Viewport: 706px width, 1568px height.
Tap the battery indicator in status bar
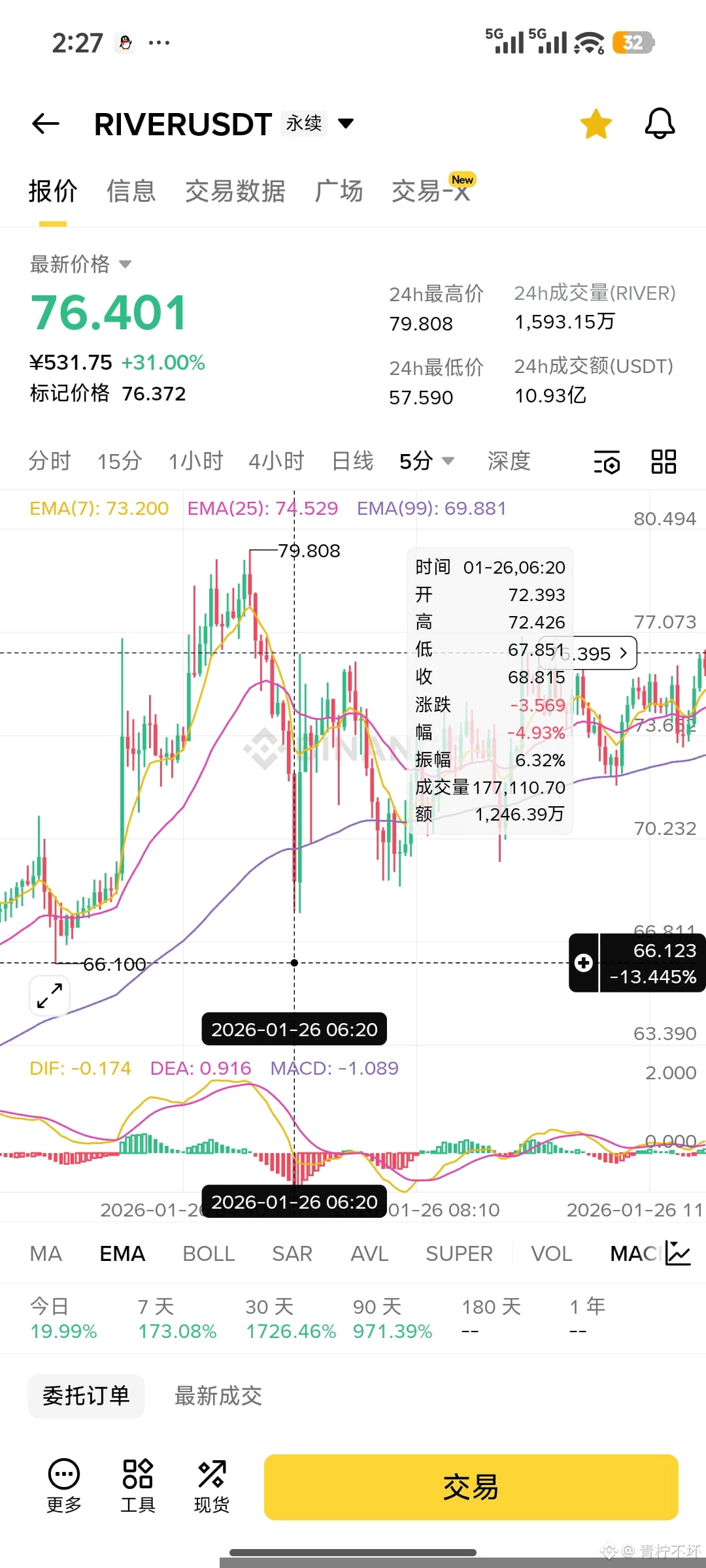(633, 43)
